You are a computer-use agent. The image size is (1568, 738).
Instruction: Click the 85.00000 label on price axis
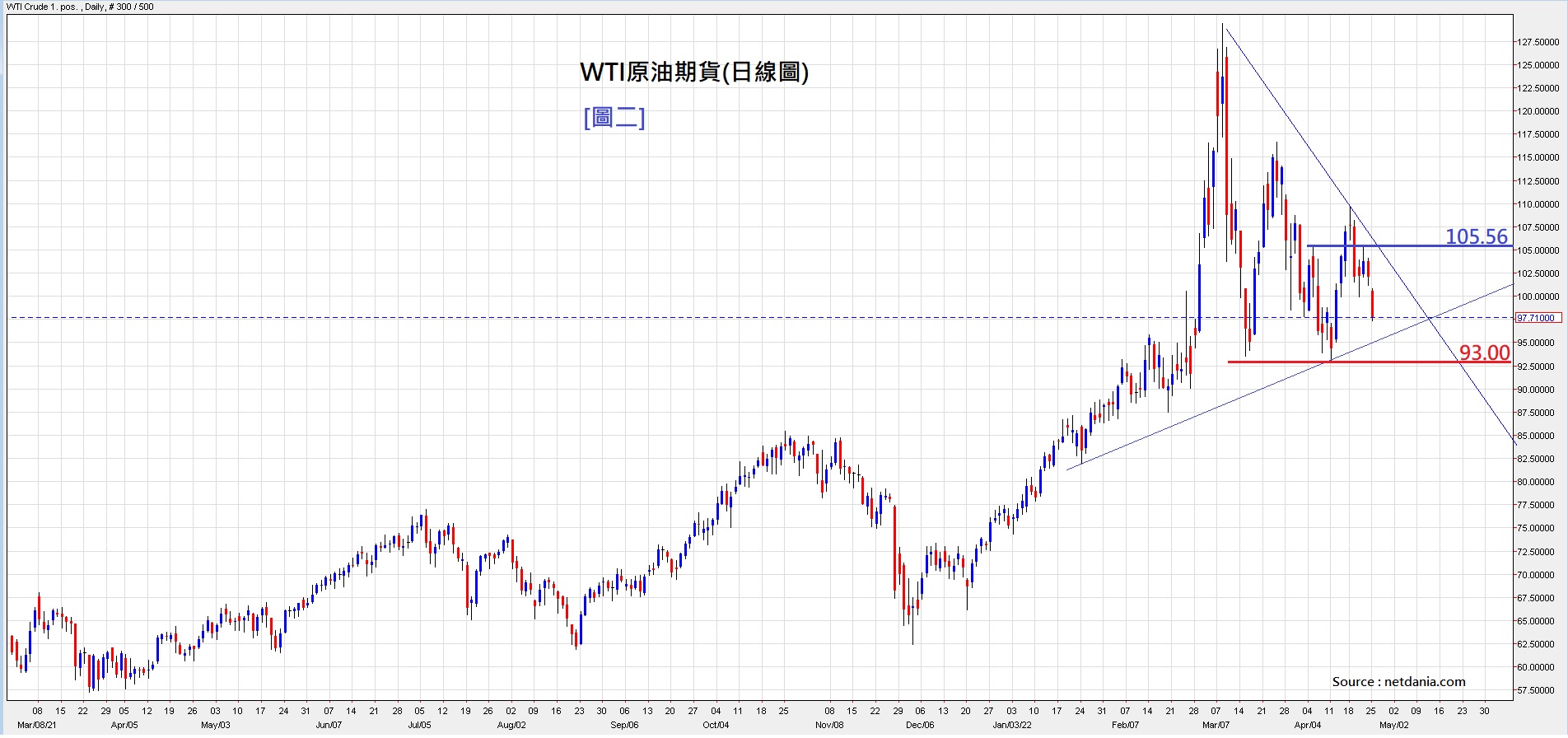click(x=1538, y=436)
